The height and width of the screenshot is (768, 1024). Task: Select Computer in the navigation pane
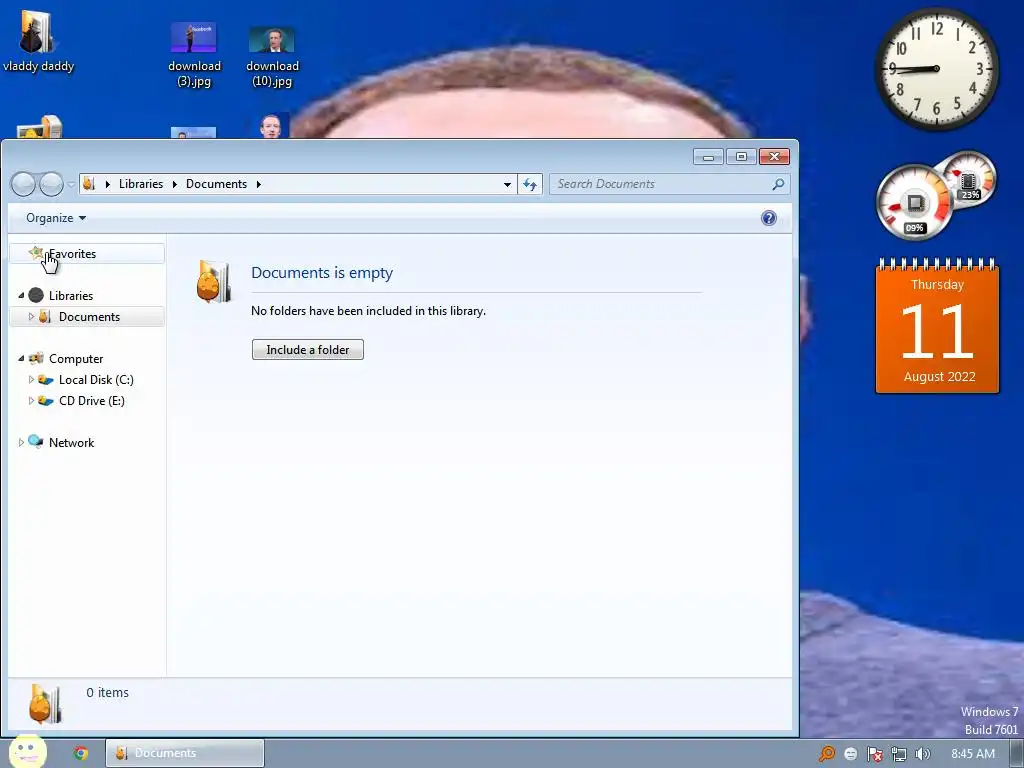pos(76,359)
